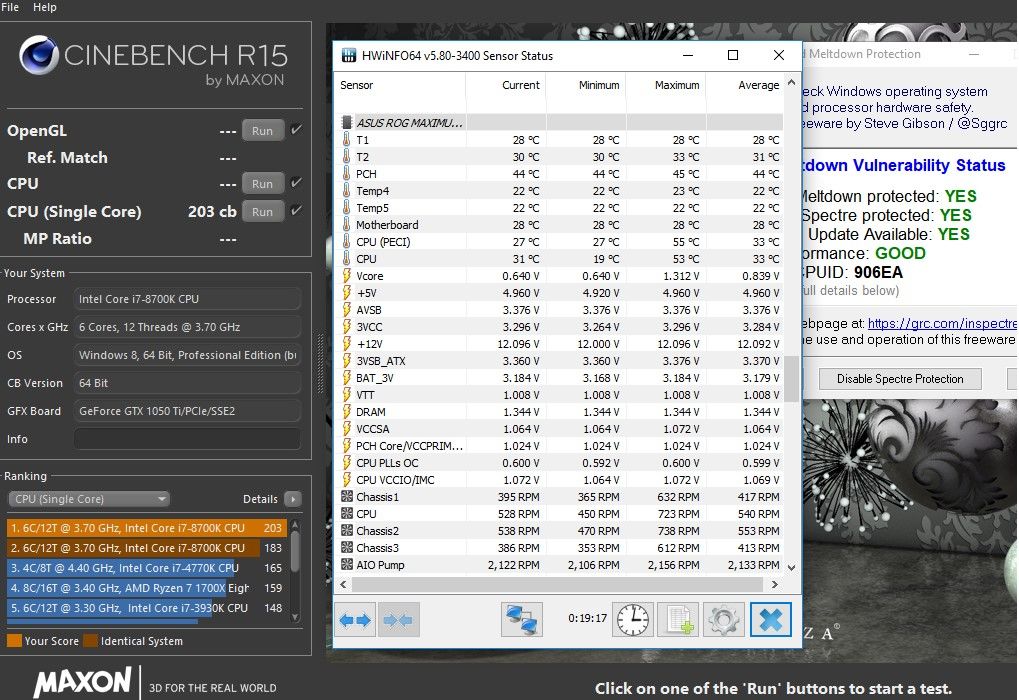
Task: Run the OpenGL benchmark
Action: pyautogui.click(x=263, y=131)
